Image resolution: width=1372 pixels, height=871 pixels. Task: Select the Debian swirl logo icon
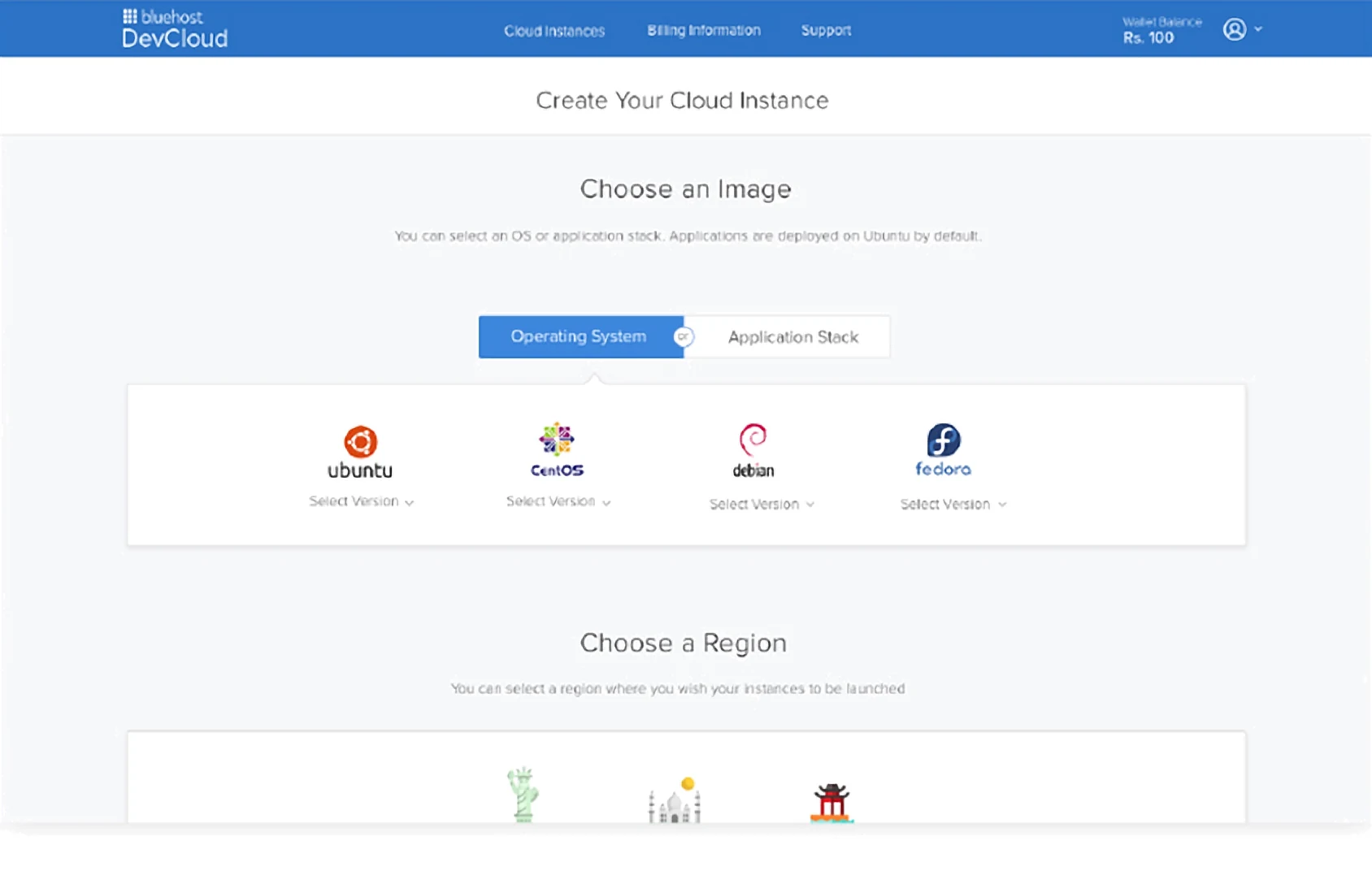753,440
